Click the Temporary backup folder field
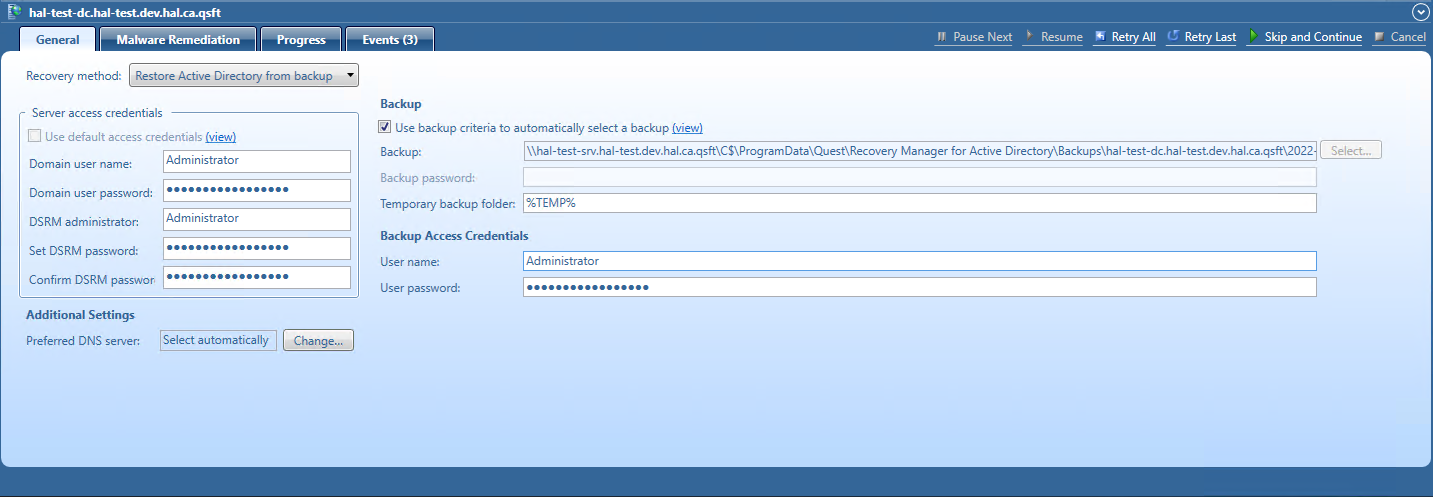1433x497 pixels. pos(920,203)
